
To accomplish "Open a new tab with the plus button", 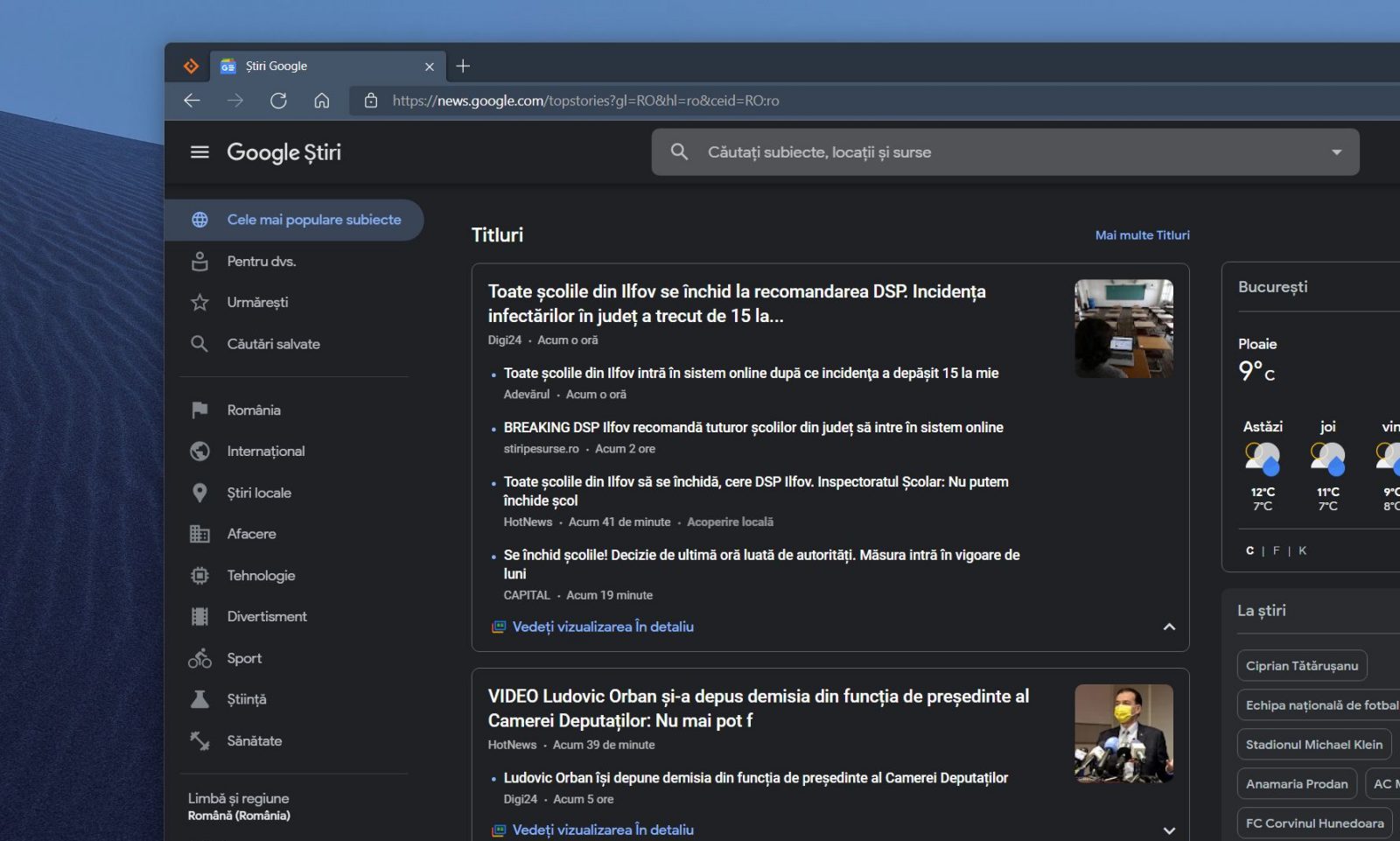I will (x=463, y=66).
